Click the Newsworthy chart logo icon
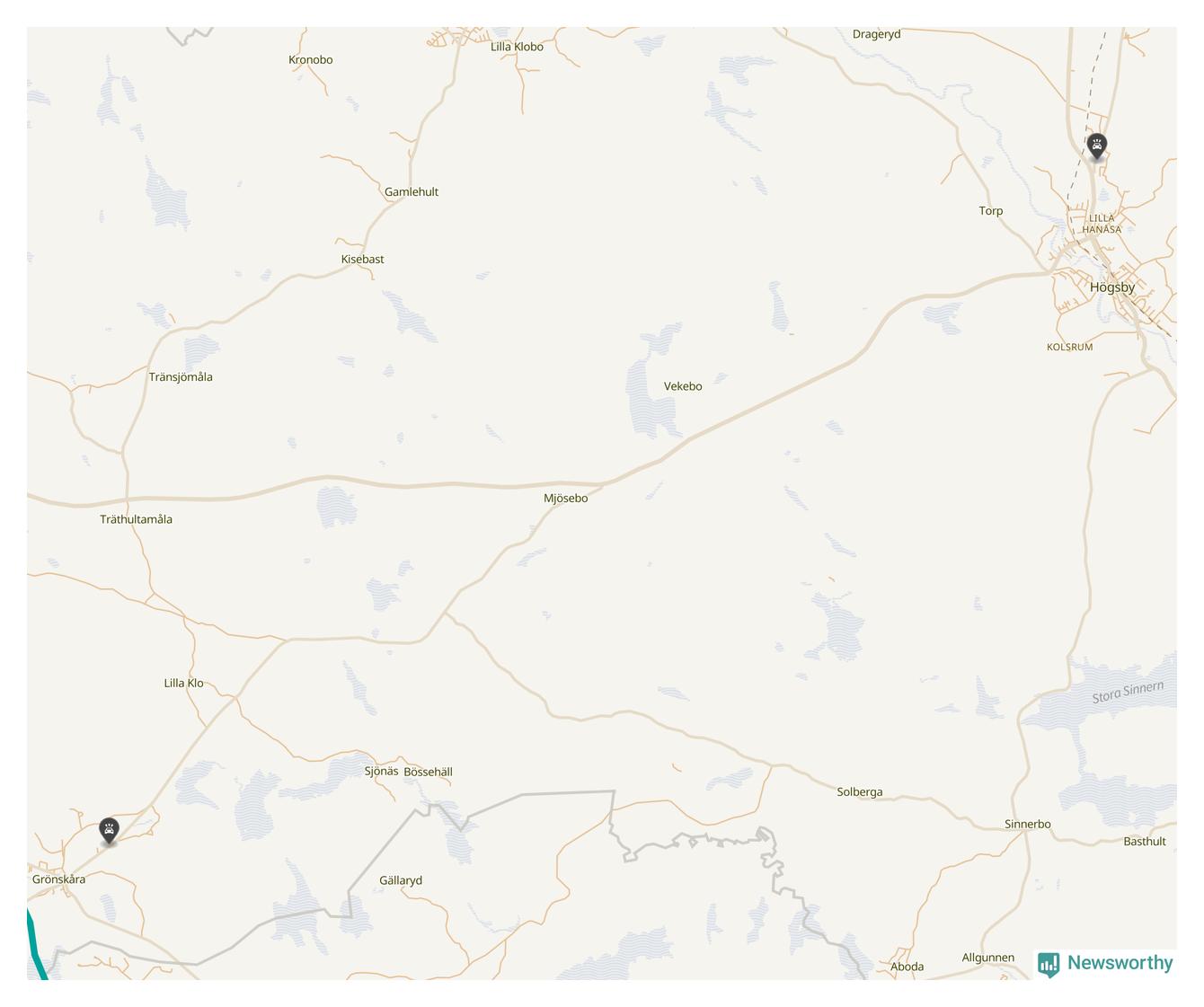Viewport: 1204px width, 1007px height. (x=1049, y=964)
